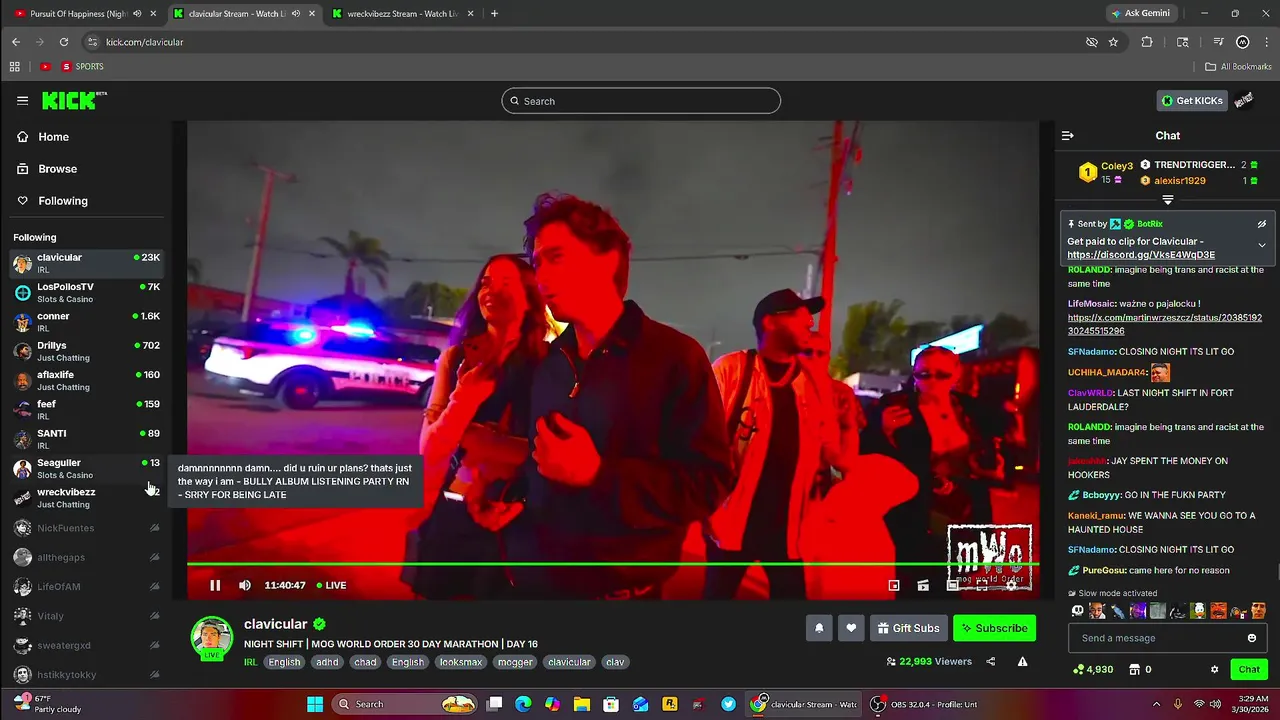Click Ask Gemini button
The image size is (1280, 720).
point(1139,13)
